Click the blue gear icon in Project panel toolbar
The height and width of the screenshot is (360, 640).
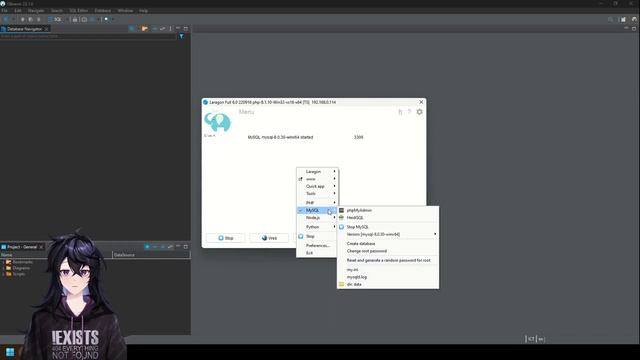click(147, 247)
